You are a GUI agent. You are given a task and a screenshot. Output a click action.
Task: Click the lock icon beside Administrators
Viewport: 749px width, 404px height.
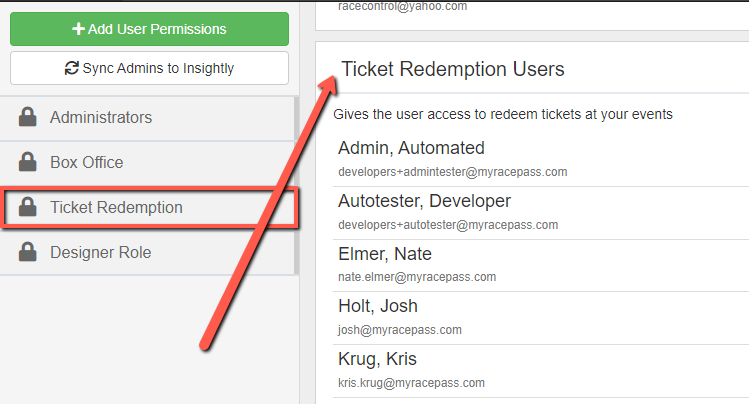coord(28,117)
